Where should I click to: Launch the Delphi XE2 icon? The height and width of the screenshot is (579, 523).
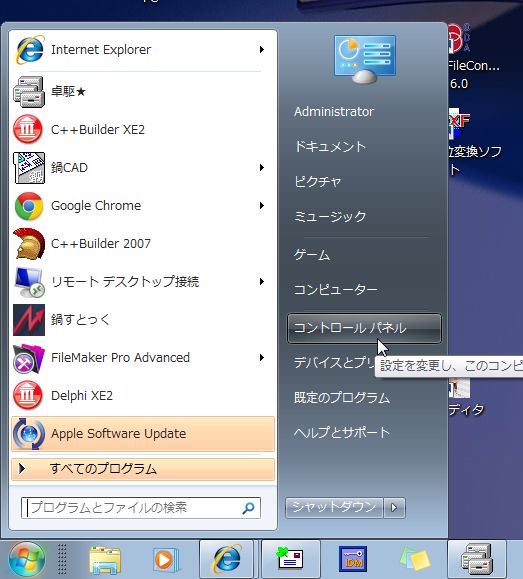coord(28,395)
